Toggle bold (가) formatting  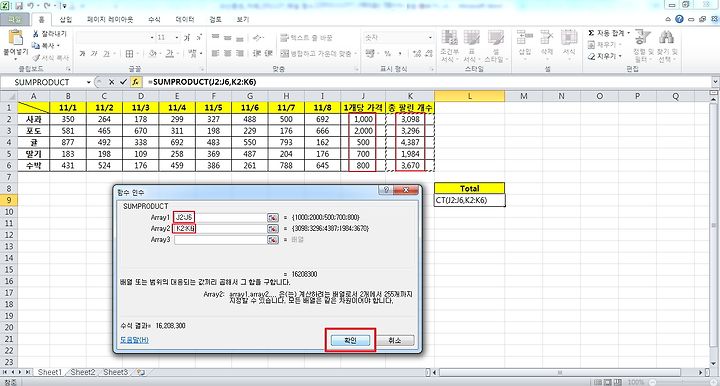coord(82,54)
